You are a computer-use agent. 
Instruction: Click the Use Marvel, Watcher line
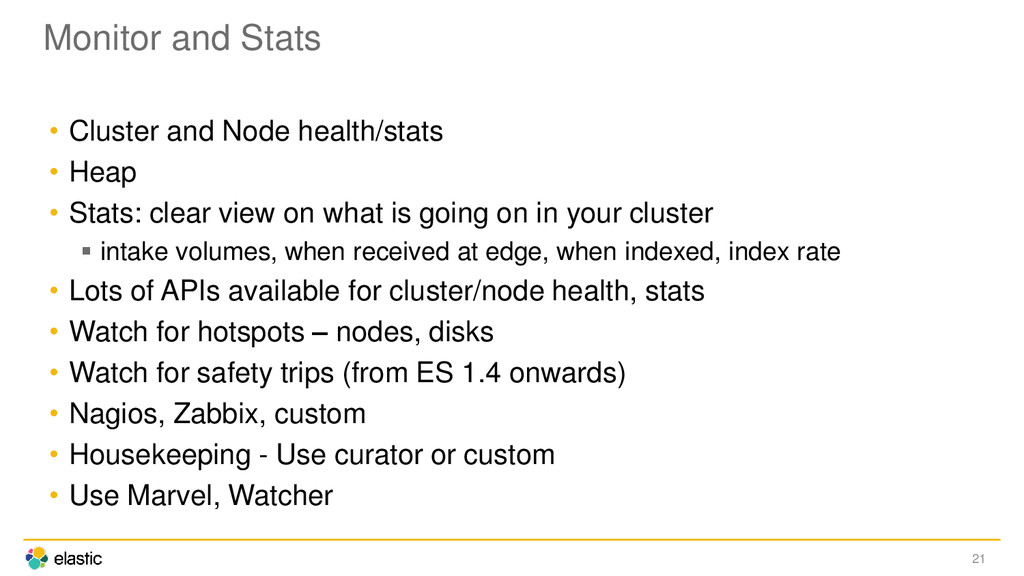[x=201, y=496]
